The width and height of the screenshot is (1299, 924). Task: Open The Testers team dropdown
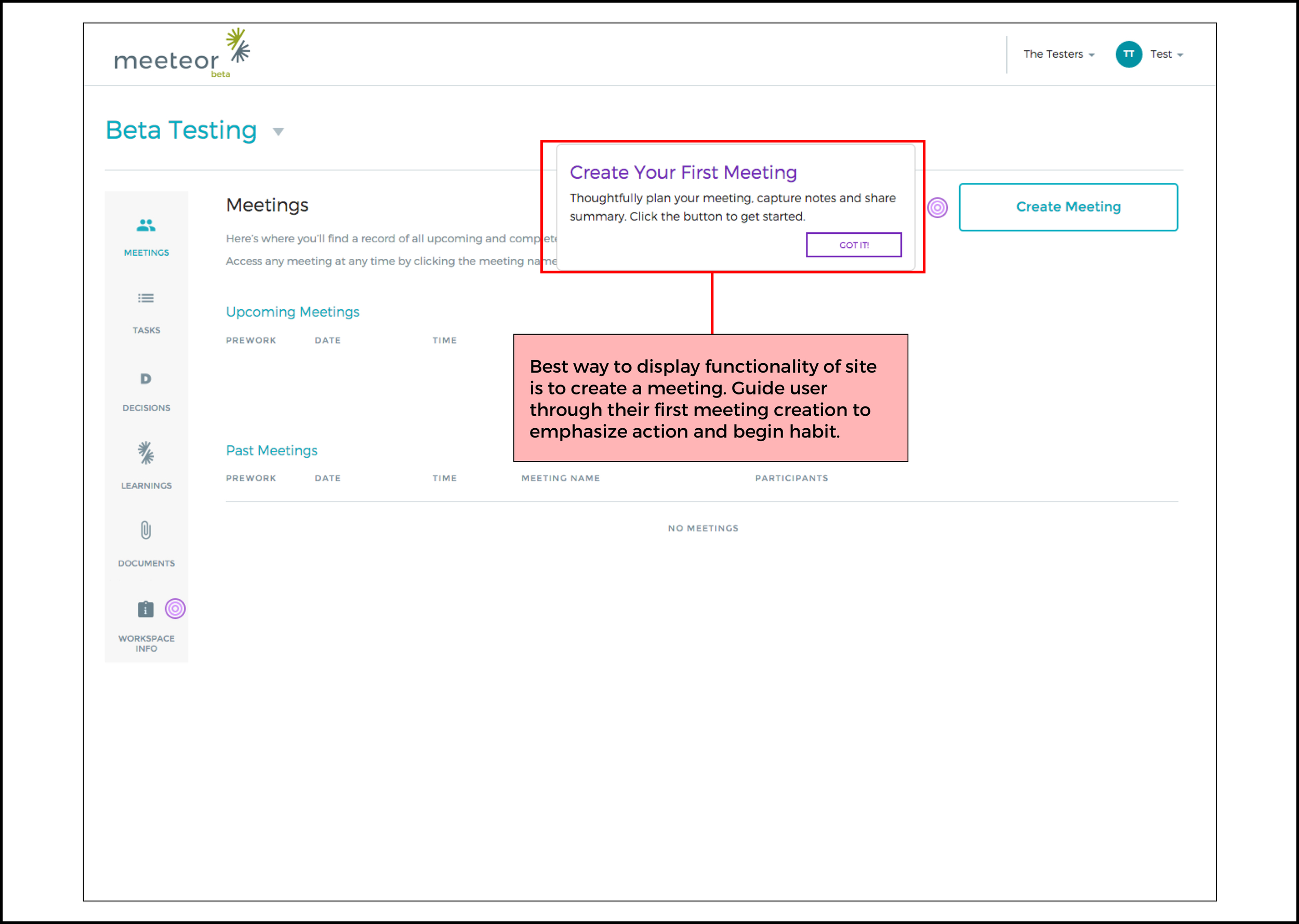[1058, 54]
